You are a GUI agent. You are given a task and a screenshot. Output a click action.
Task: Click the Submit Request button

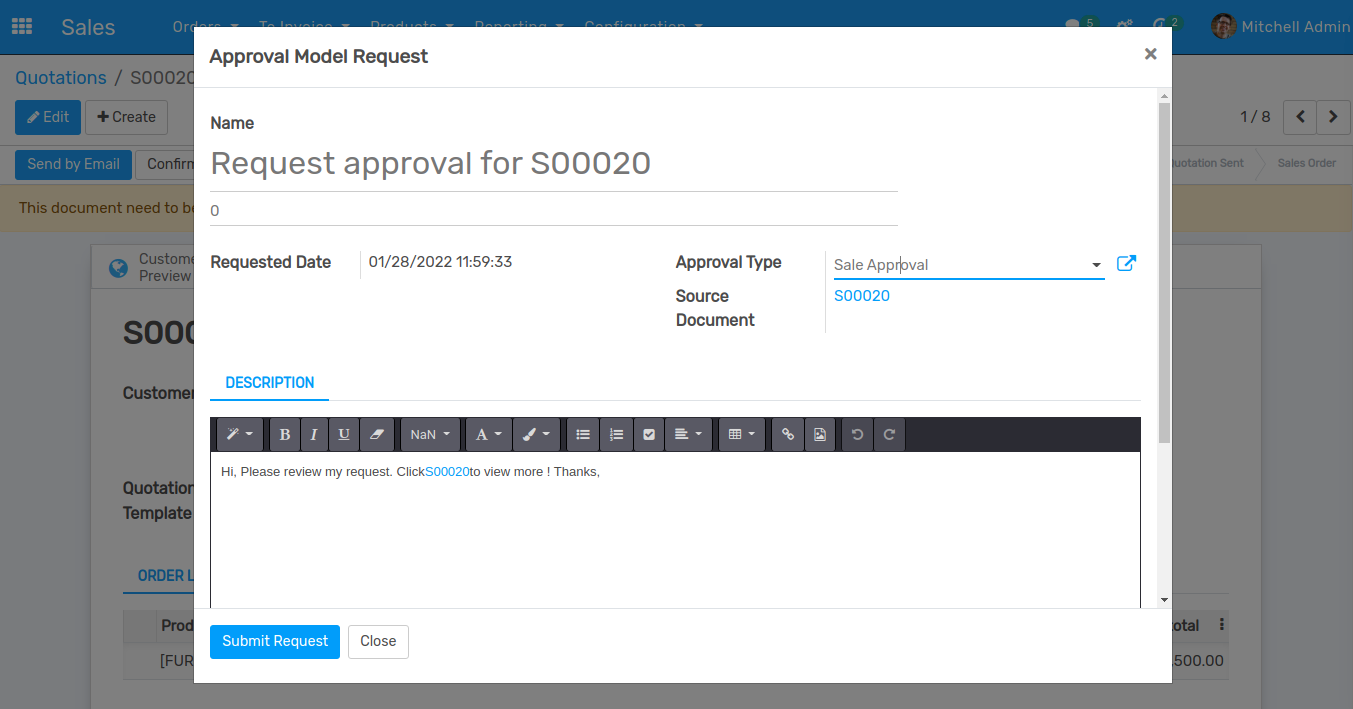275,641
